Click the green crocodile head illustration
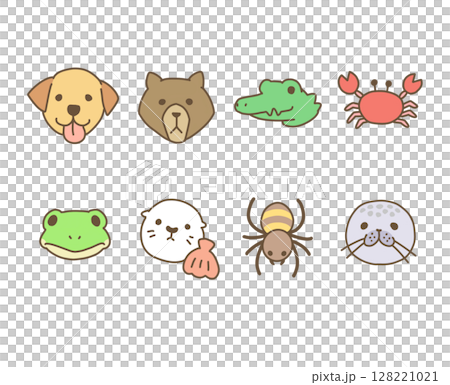This screenshot has height=385, width=450. pos(278,103)
